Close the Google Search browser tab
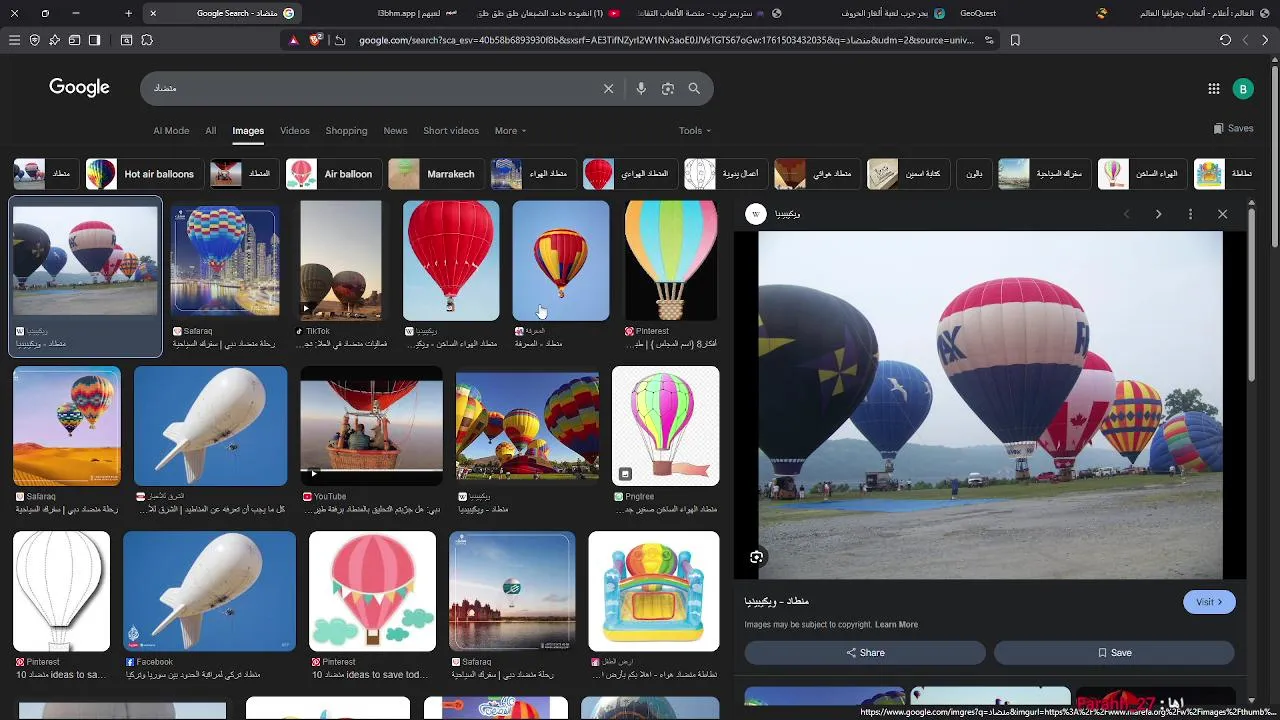This screenshot has height=720, width=1280. click(x=153, y=13)
